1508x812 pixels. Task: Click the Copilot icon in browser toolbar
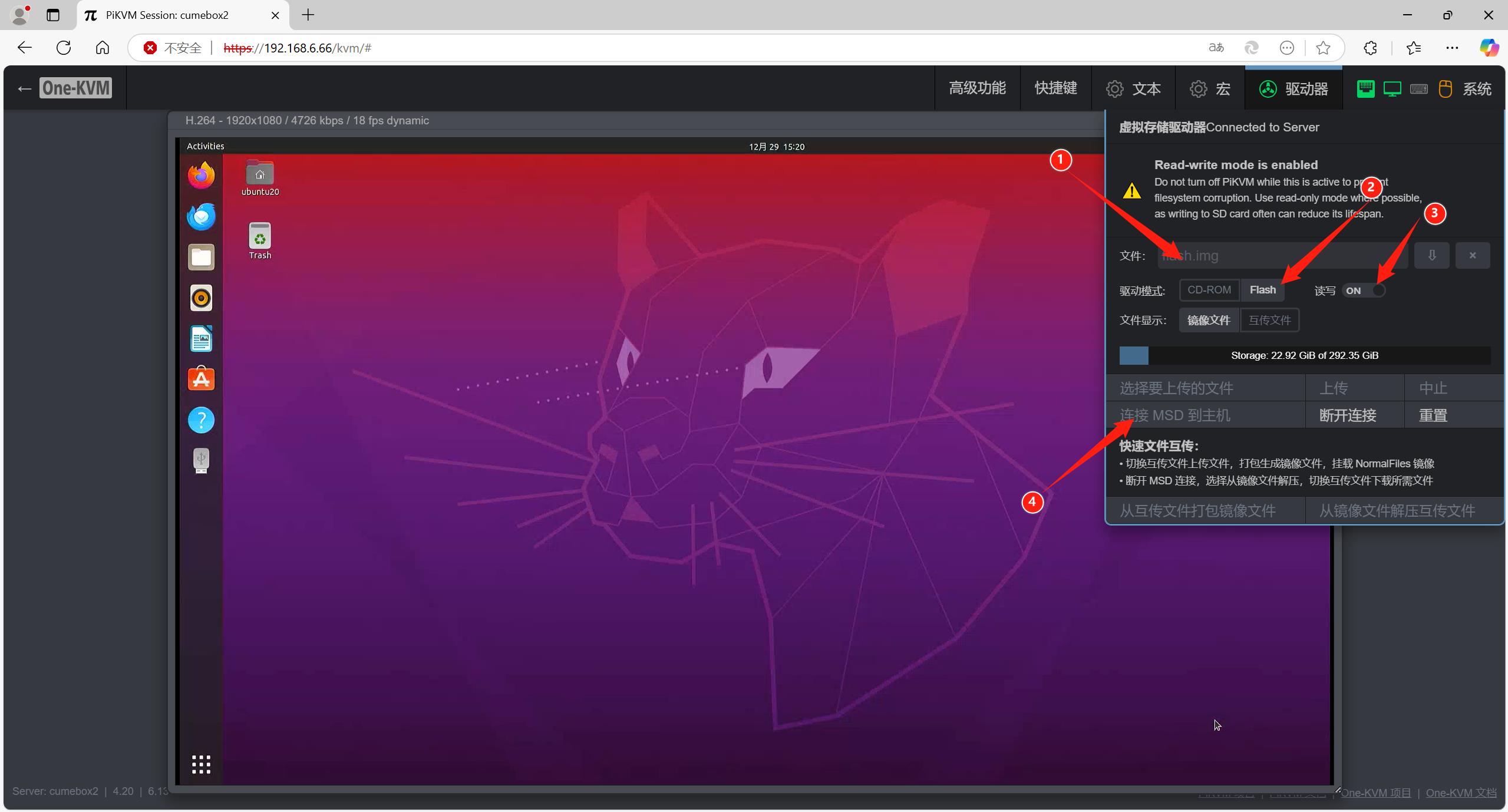(1489, 48)
